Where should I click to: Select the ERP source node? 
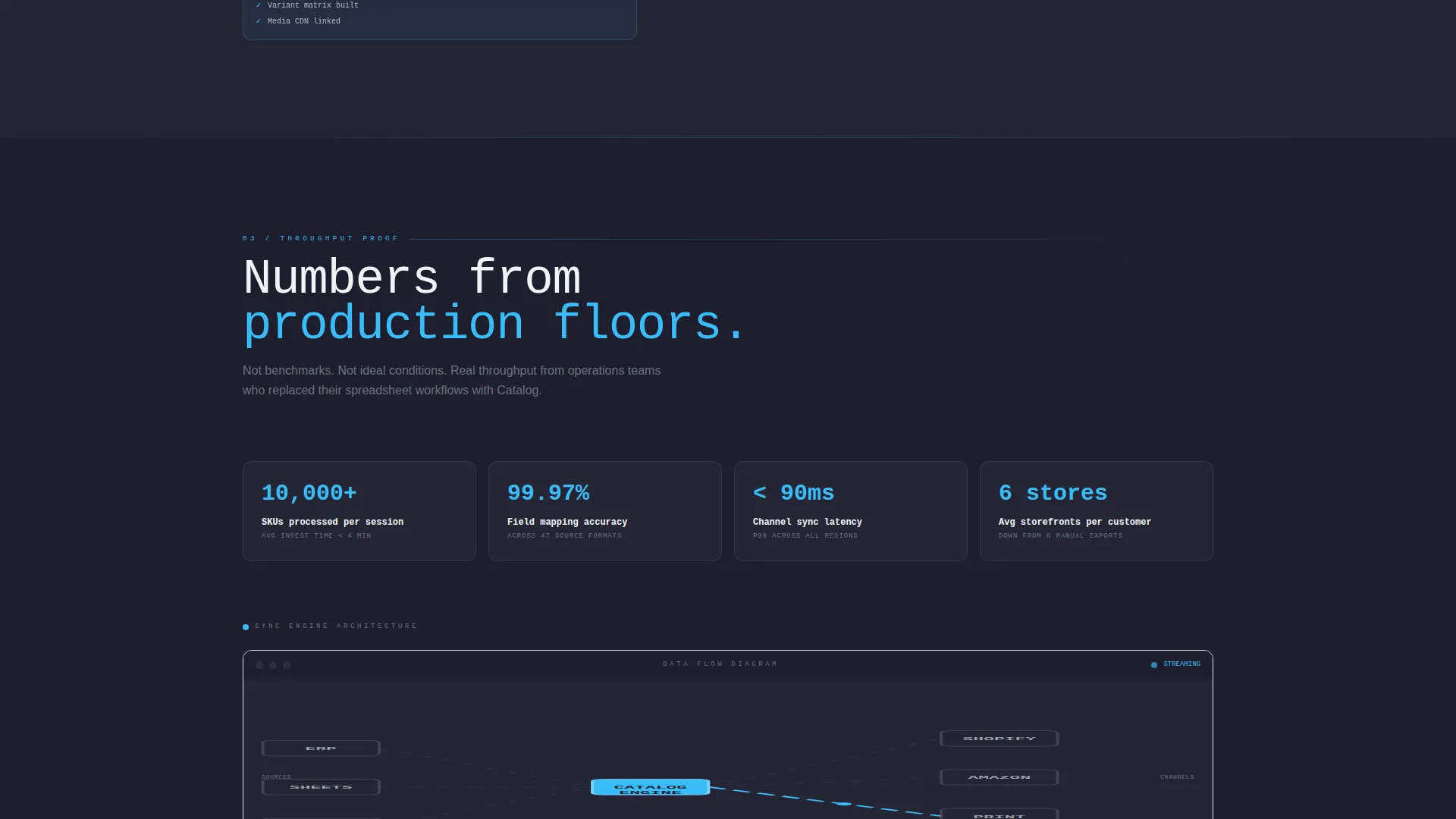pyautogui.click(x=321, y=748)
